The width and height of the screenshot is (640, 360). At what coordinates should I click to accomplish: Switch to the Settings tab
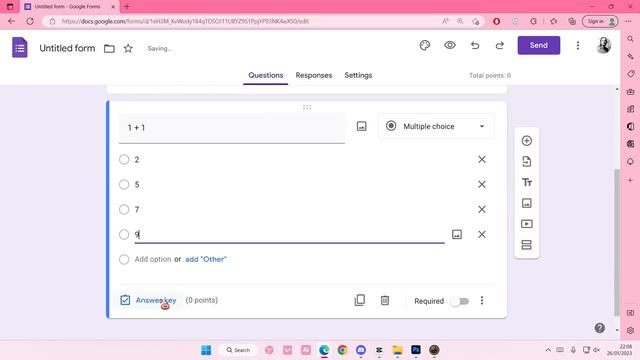click(358, 76)
